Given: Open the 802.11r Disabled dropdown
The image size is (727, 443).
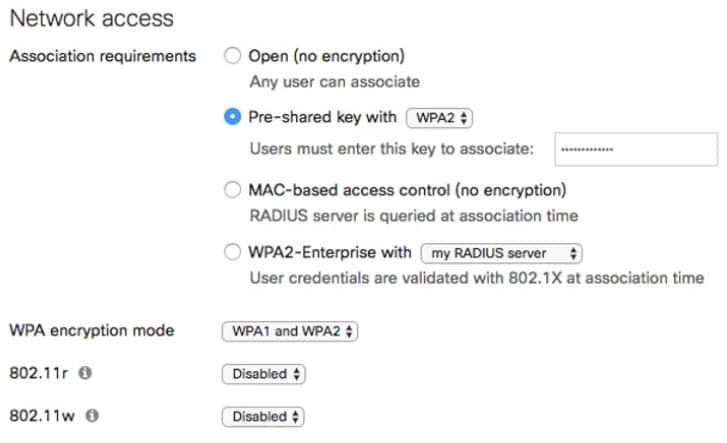Looking at the screenshot, I should coord(263,374).
